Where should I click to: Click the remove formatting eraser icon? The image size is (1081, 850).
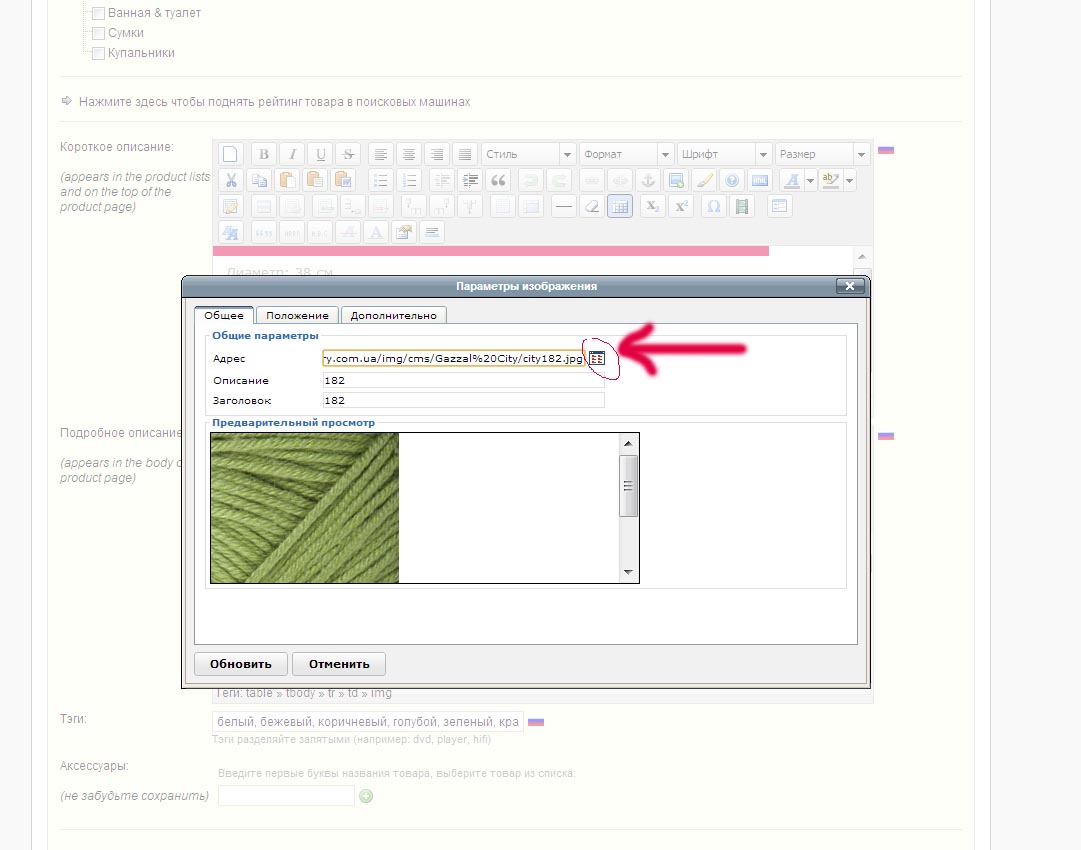592,206
